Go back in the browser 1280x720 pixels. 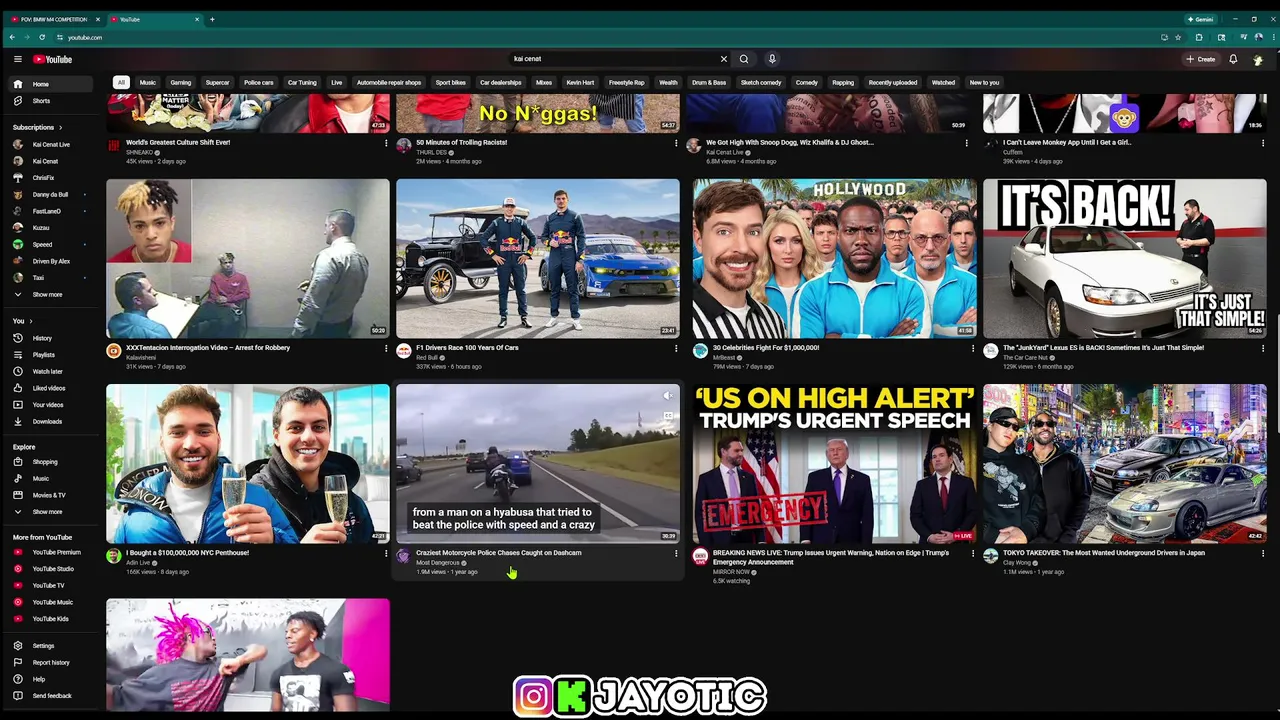coord(12,37)
